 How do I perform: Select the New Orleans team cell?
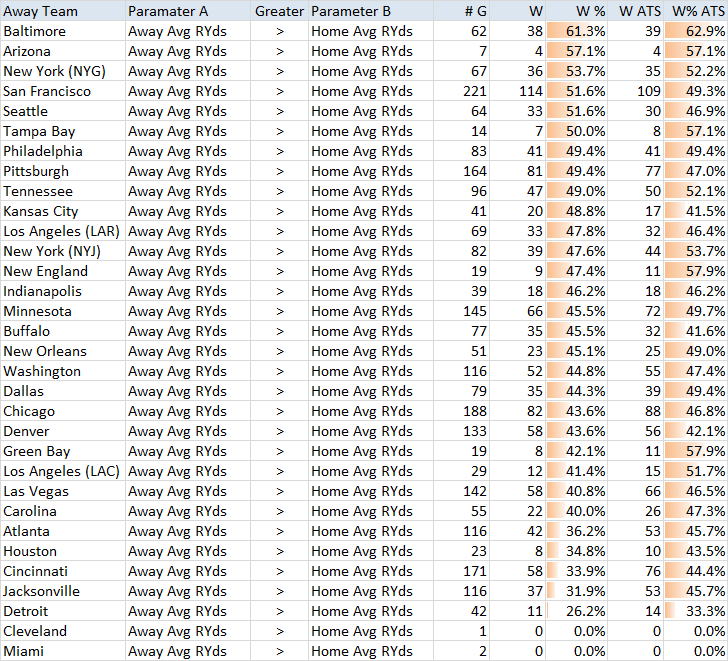(63, 351)
